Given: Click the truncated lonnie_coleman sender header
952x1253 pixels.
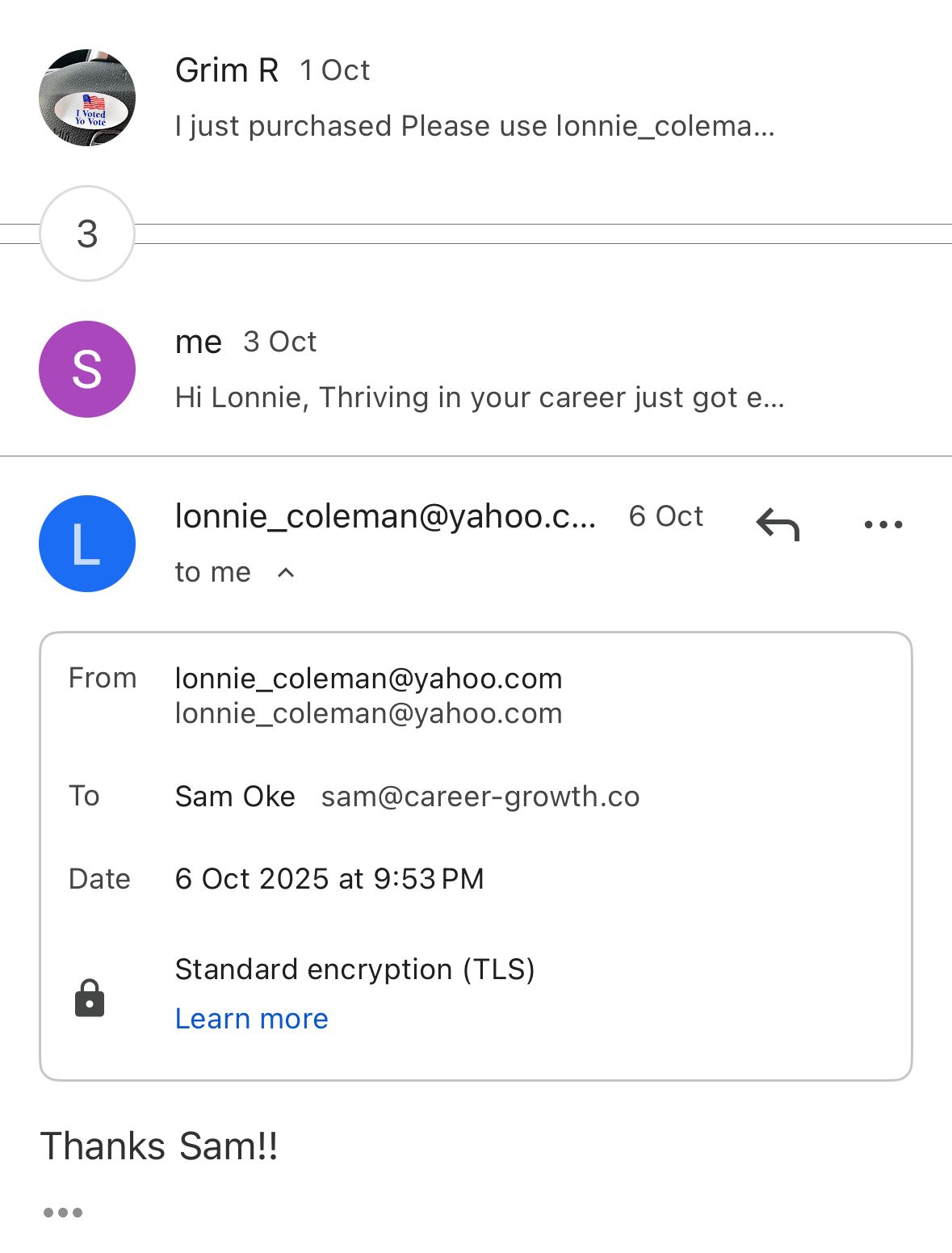Looking at the screenshot, I should click(385, 516).
